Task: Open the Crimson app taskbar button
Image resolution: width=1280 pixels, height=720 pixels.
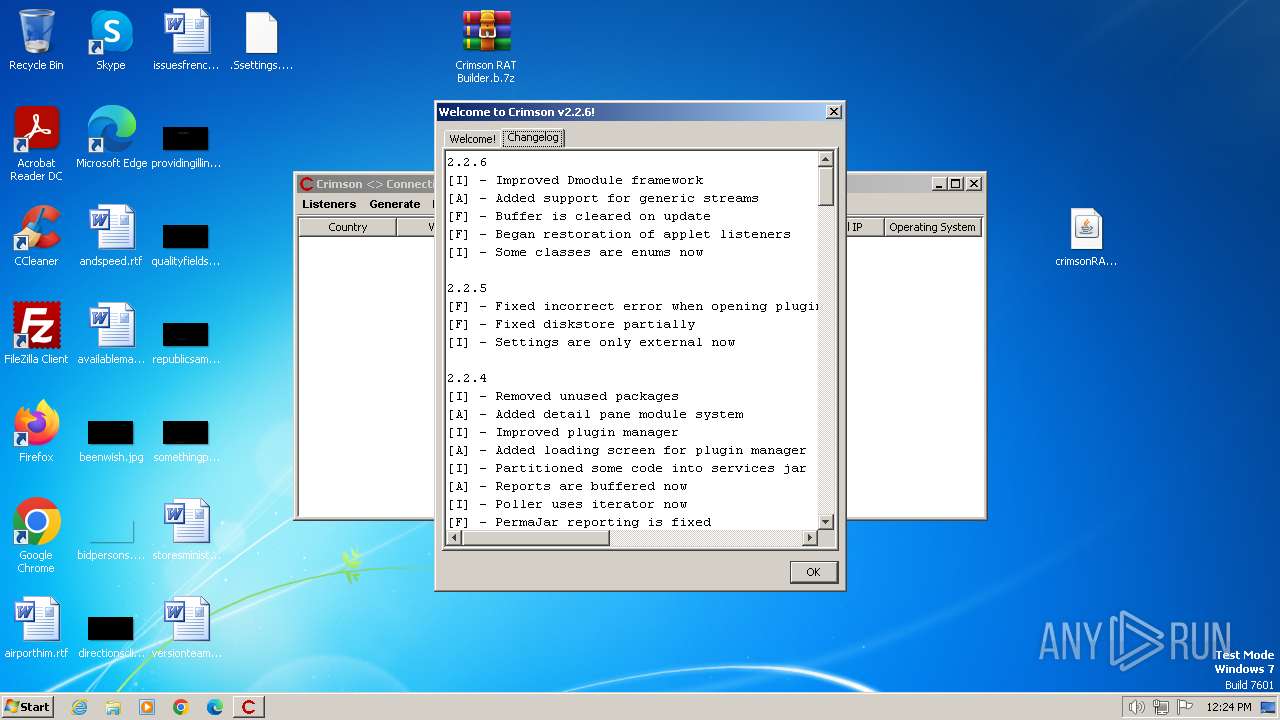Action: pyautogui.click(x=248, y=707)
